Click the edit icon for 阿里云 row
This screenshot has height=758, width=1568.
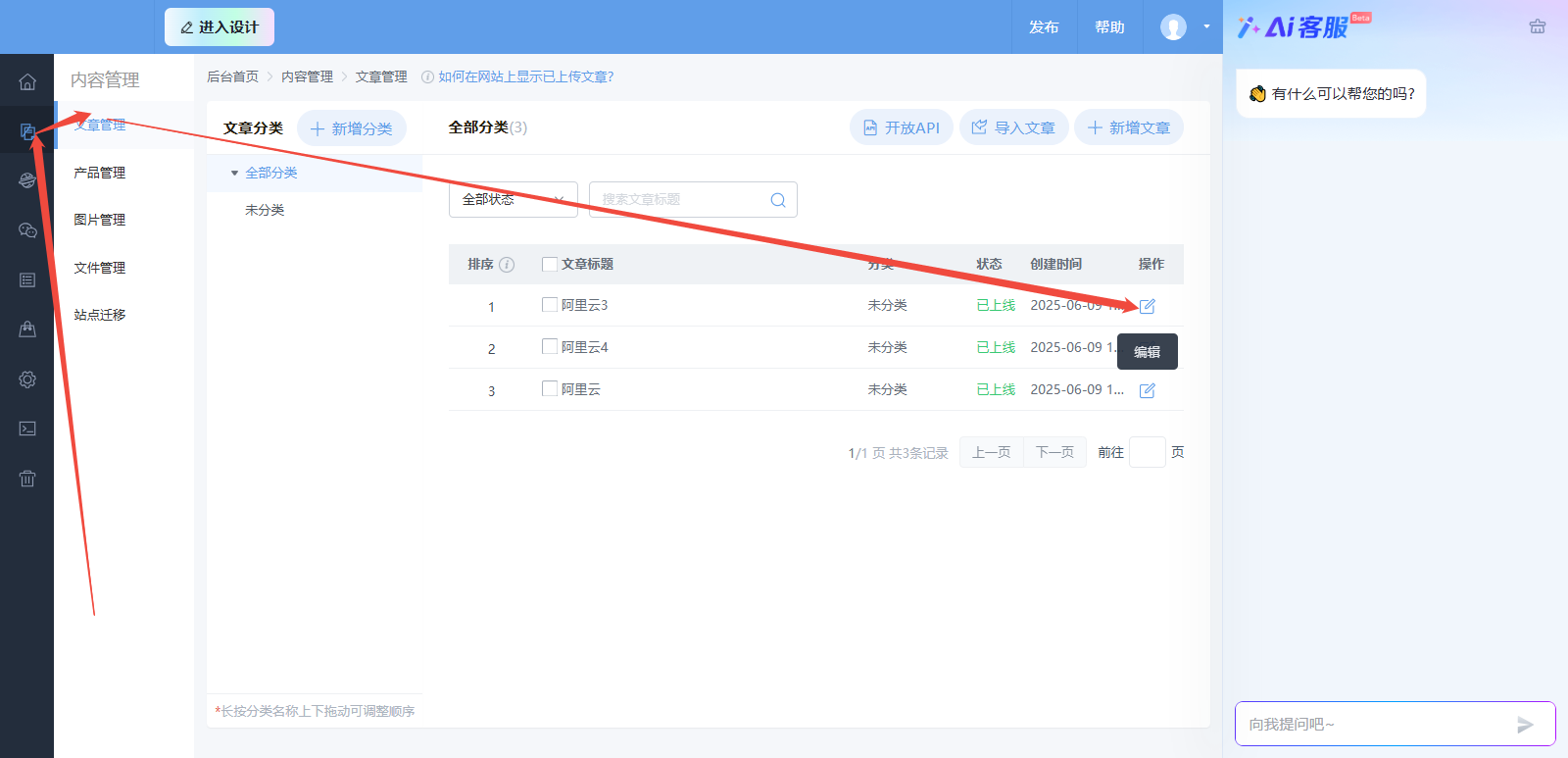point(1148,390)
